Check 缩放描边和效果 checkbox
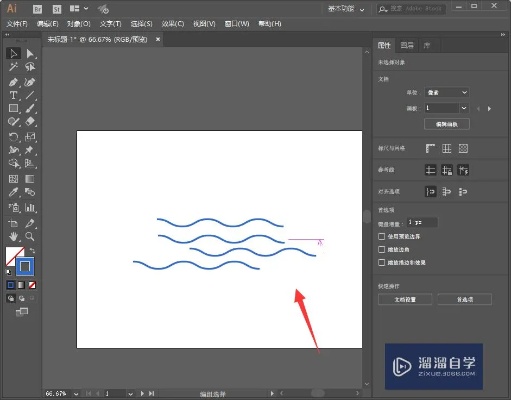The image size is (511, 400). click(x=382, y=262)
